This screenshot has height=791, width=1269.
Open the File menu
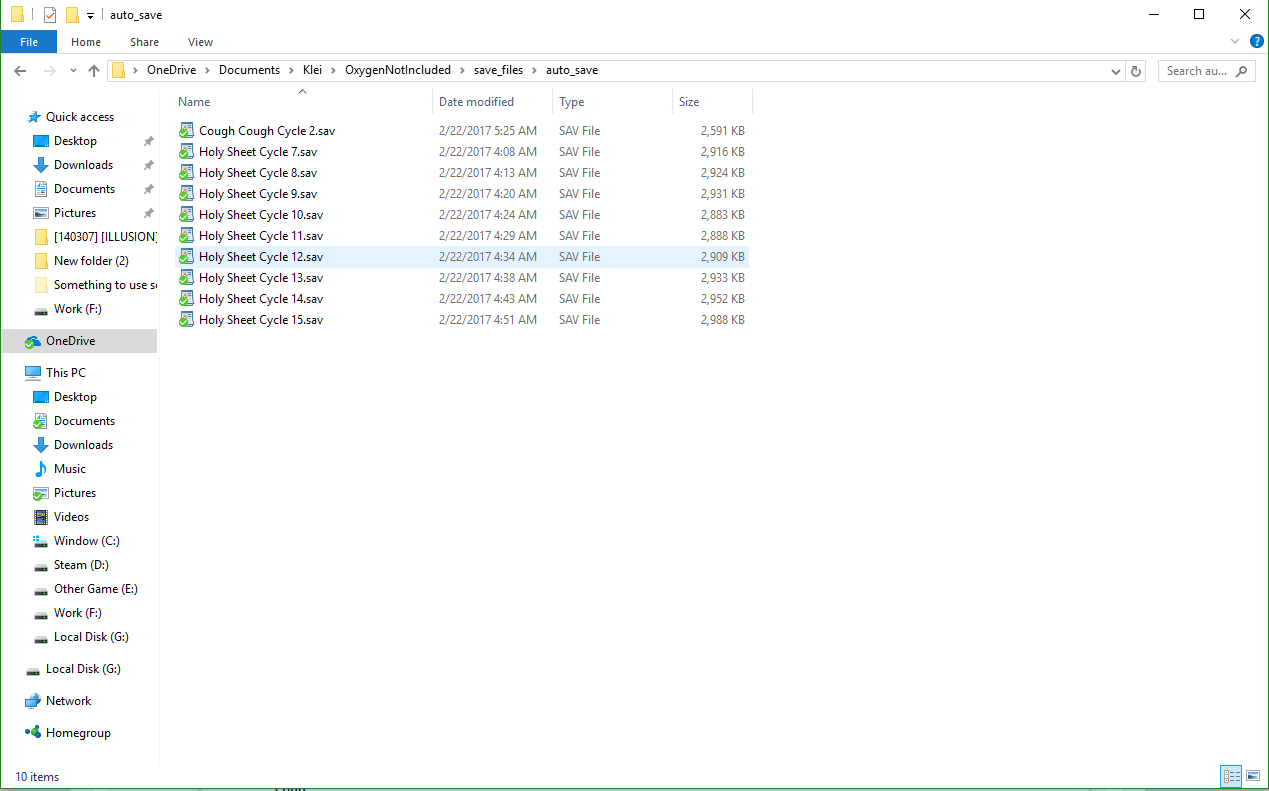[29, 42]
